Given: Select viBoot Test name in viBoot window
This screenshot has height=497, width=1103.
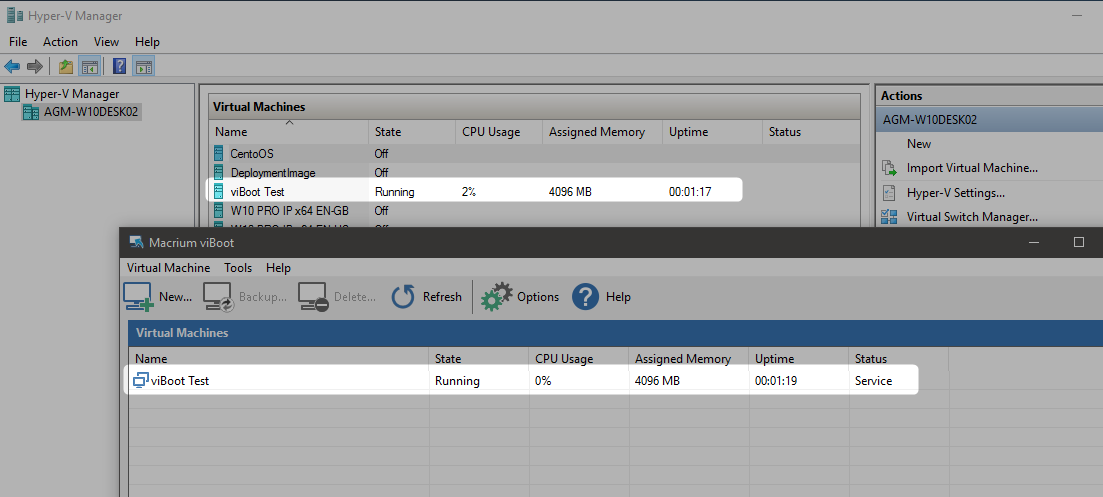Looking at the screenshot, I should point(180,381).
